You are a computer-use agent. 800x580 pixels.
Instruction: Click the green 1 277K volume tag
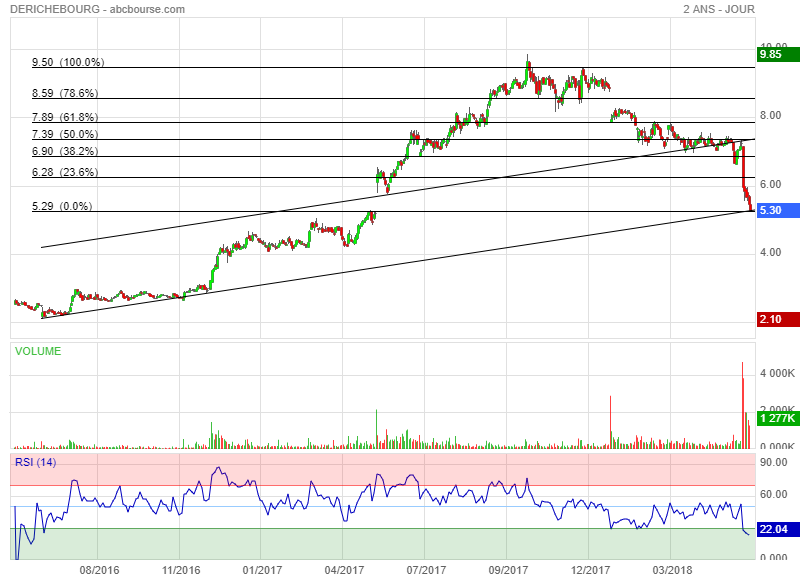778,418
